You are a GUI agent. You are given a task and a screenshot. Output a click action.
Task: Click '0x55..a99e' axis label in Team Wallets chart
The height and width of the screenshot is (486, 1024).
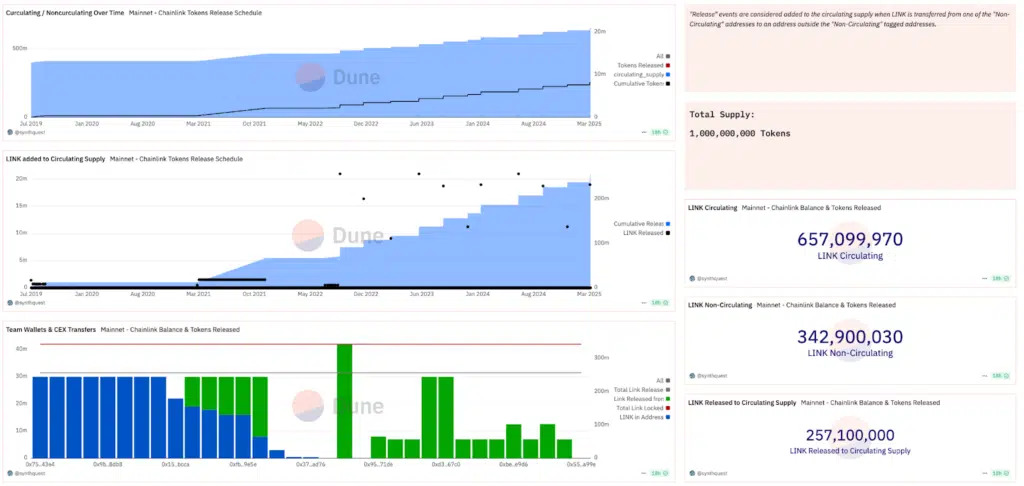[x=581, y=463]
